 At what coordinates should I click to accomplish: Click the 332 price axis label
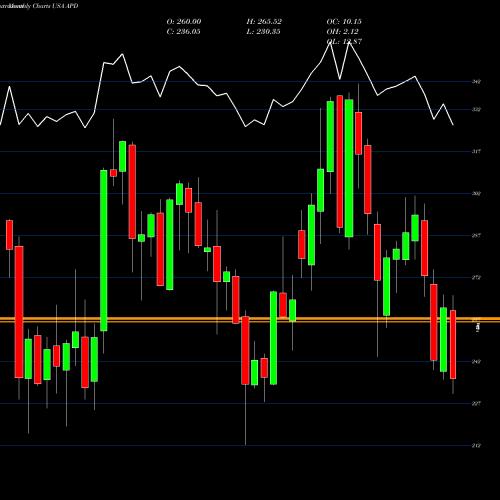(x=476, y=109)
